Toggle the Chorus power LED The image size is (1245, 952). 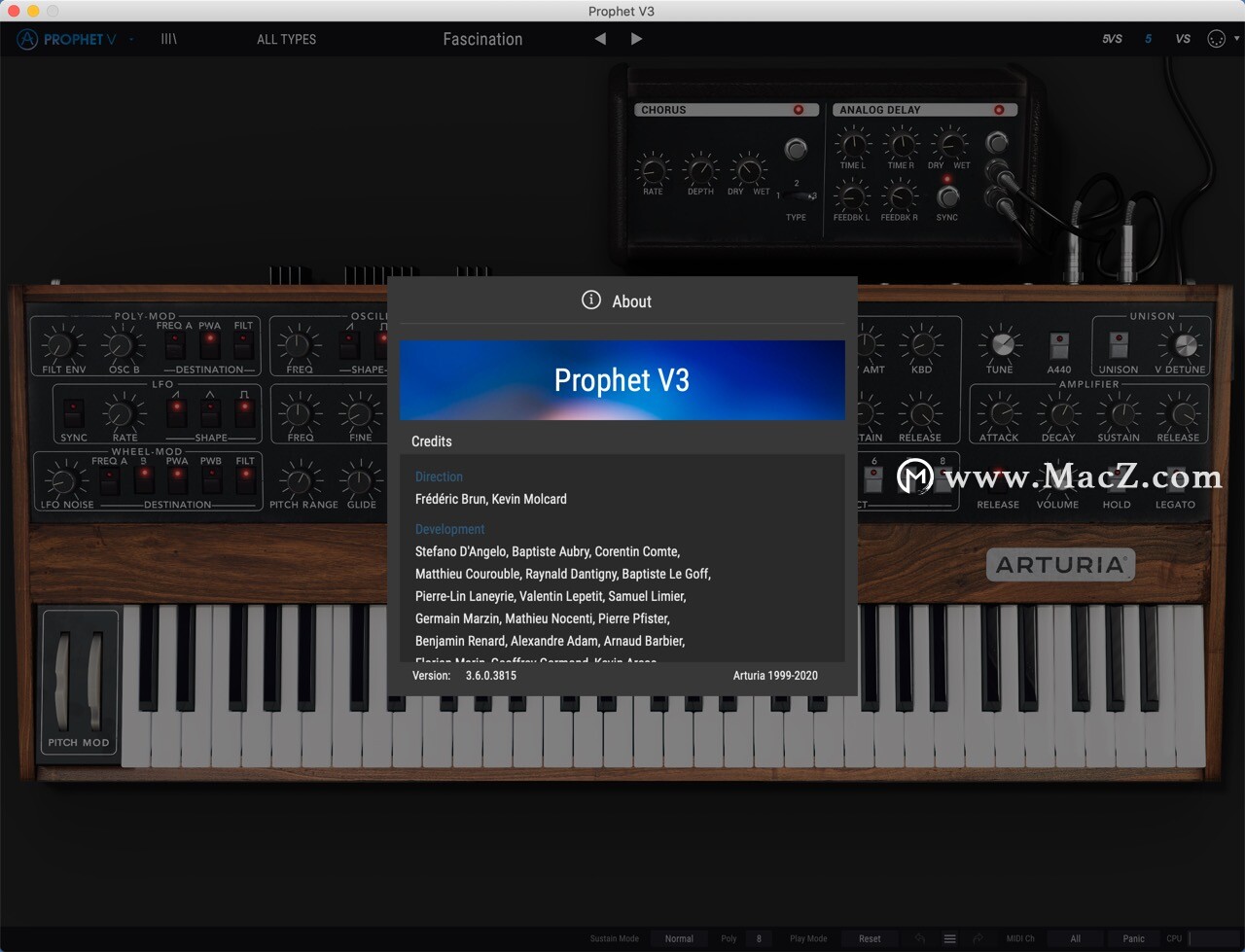point(799,110)
